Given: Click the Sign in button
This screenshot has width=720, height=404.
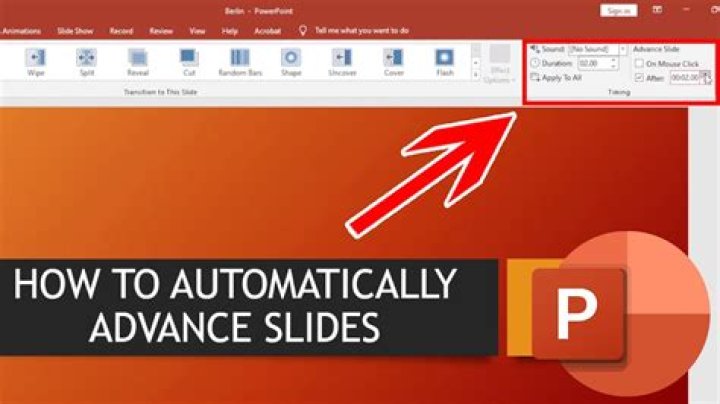Looking at the screenshot, I should coord(618,10).
